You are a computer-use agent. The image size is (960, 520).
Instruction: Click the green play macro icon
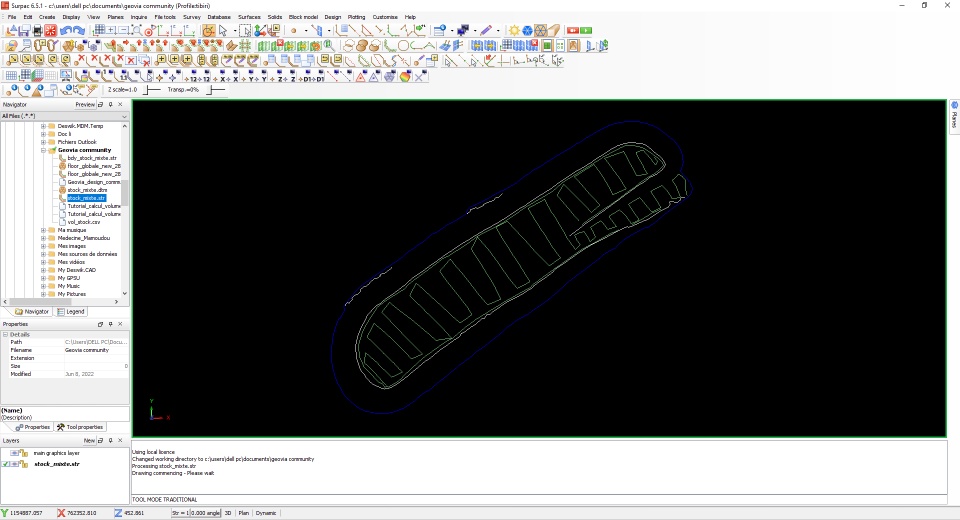click(586, 30)
